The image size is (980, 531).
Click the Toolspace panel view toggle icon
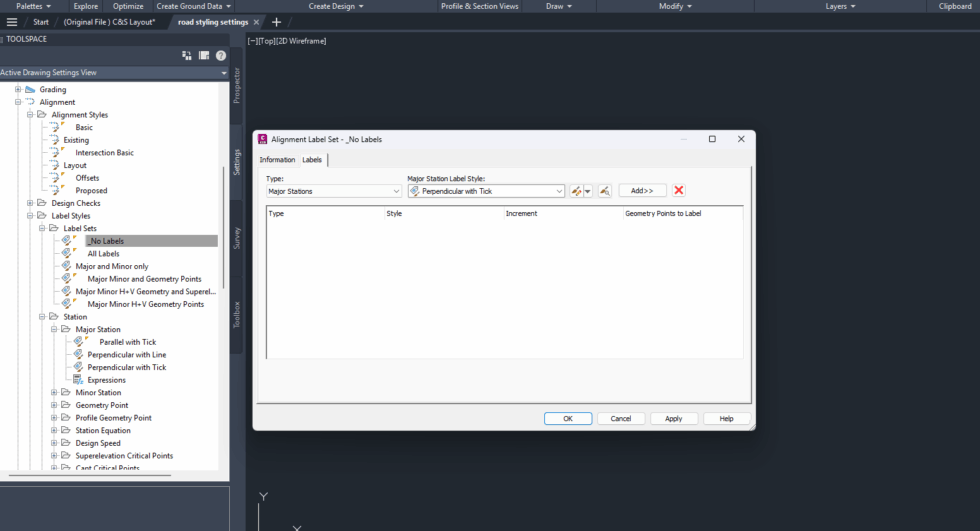tap(204, 56)
